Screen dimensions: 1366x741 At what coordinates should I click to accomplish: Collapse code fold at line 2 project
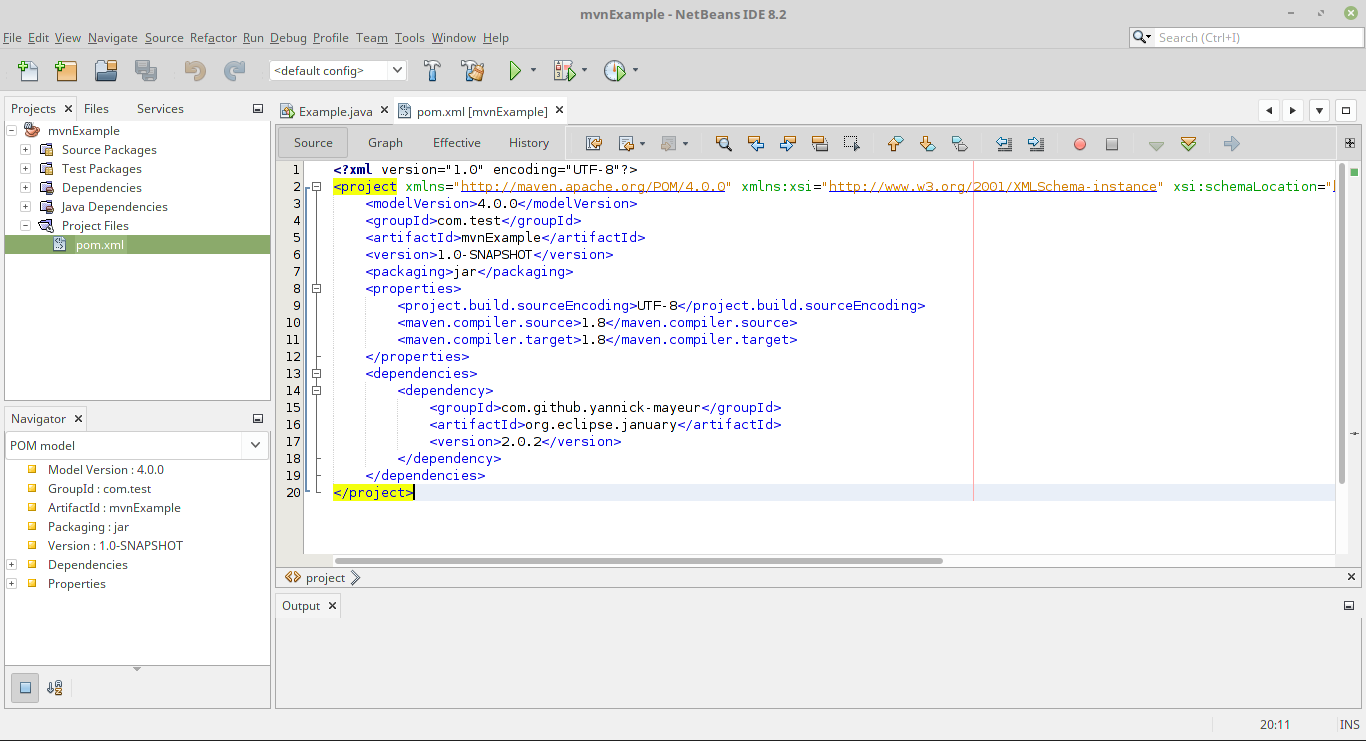tap(317, 186)
